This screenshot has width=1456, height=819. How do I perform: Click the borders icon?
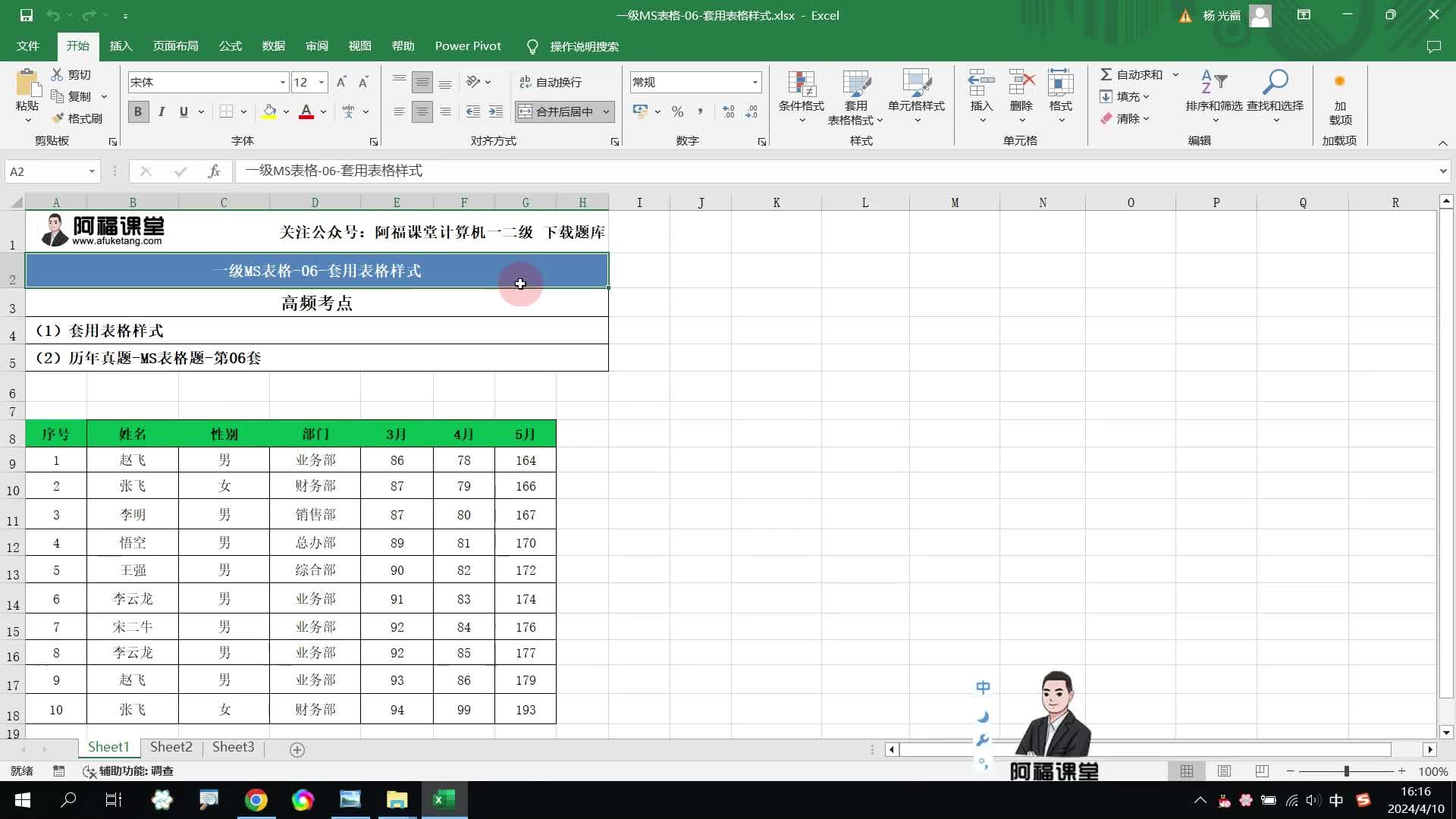[x=226, y=111]
